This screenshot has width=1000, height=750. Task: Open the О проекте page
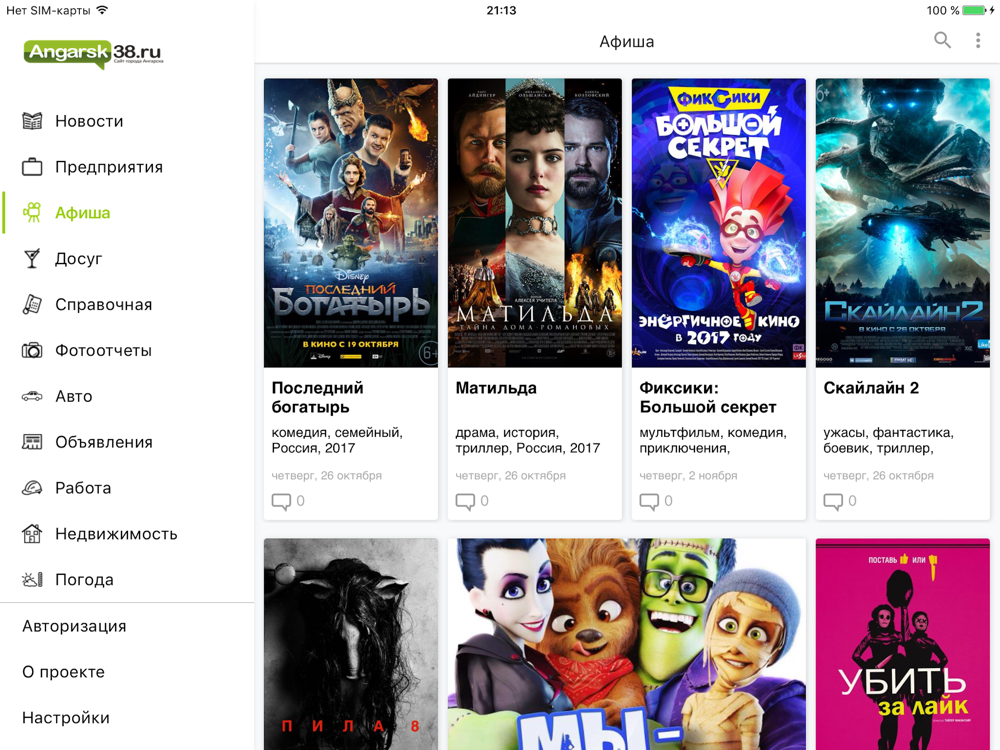click(64, 672)
